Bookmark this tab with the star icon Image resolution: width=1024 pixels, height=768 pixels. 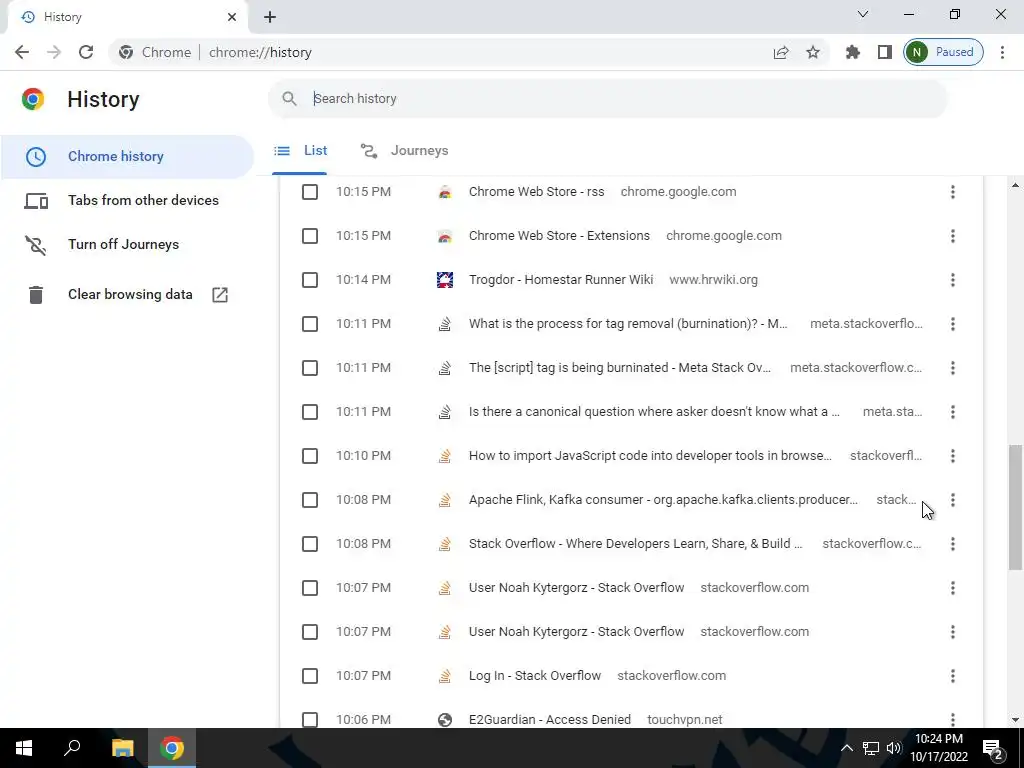[812, 52]
